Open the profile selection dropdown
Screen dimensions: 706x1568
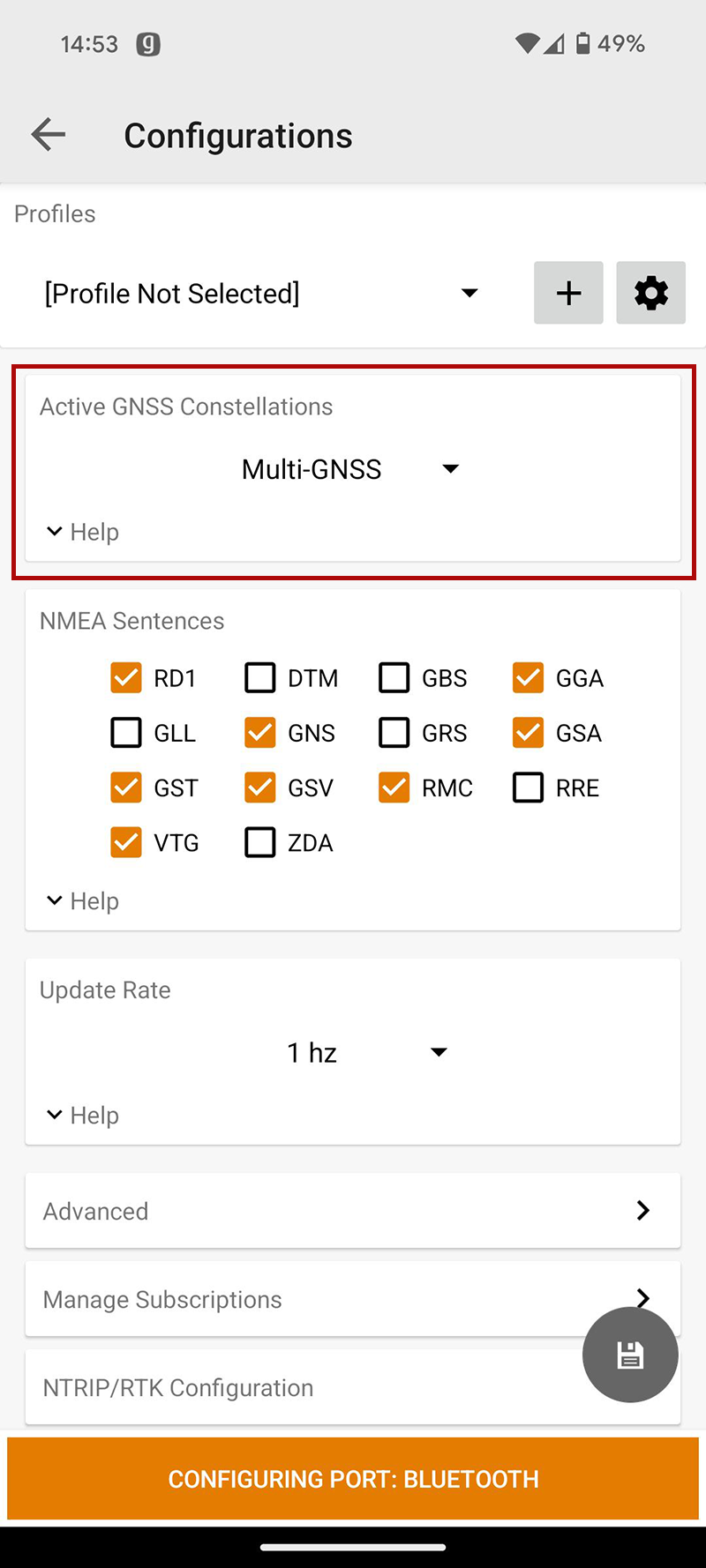261,293
